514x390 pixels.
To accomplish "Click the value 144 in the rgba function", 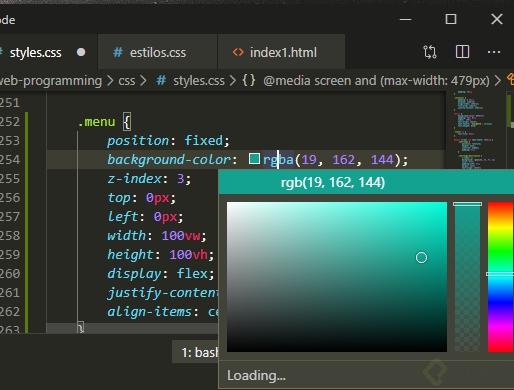I will pyautogui.click(x=382, y=159).
